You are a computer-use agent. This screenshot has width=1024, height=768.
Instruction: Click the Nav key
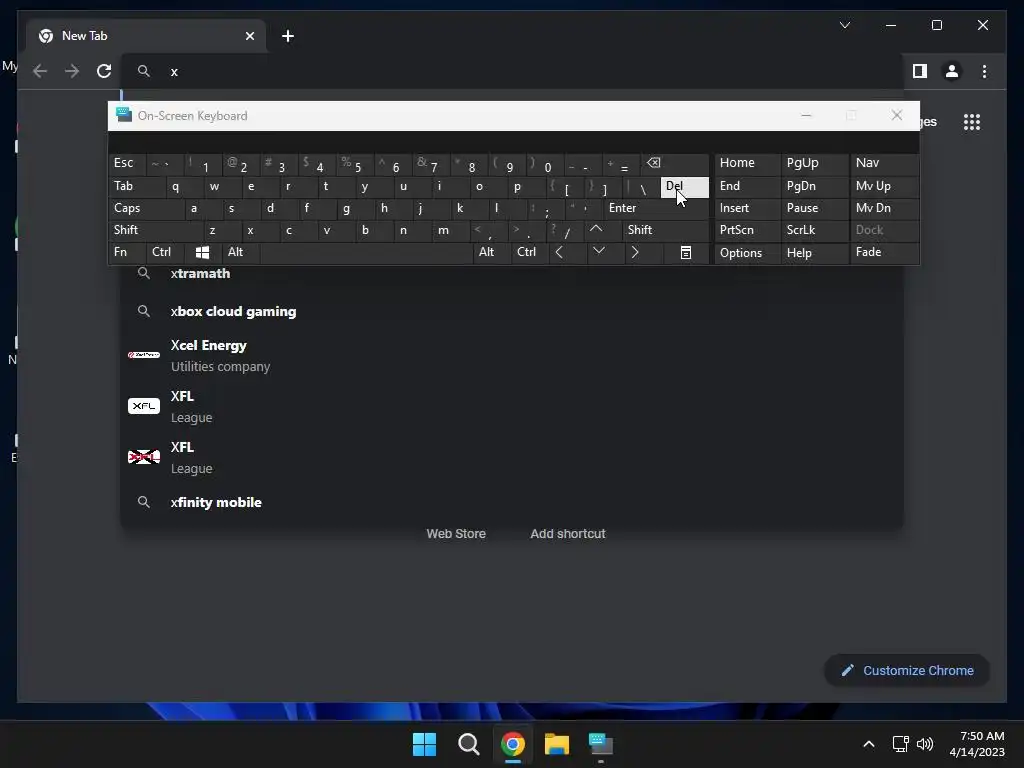click(884, 163)
